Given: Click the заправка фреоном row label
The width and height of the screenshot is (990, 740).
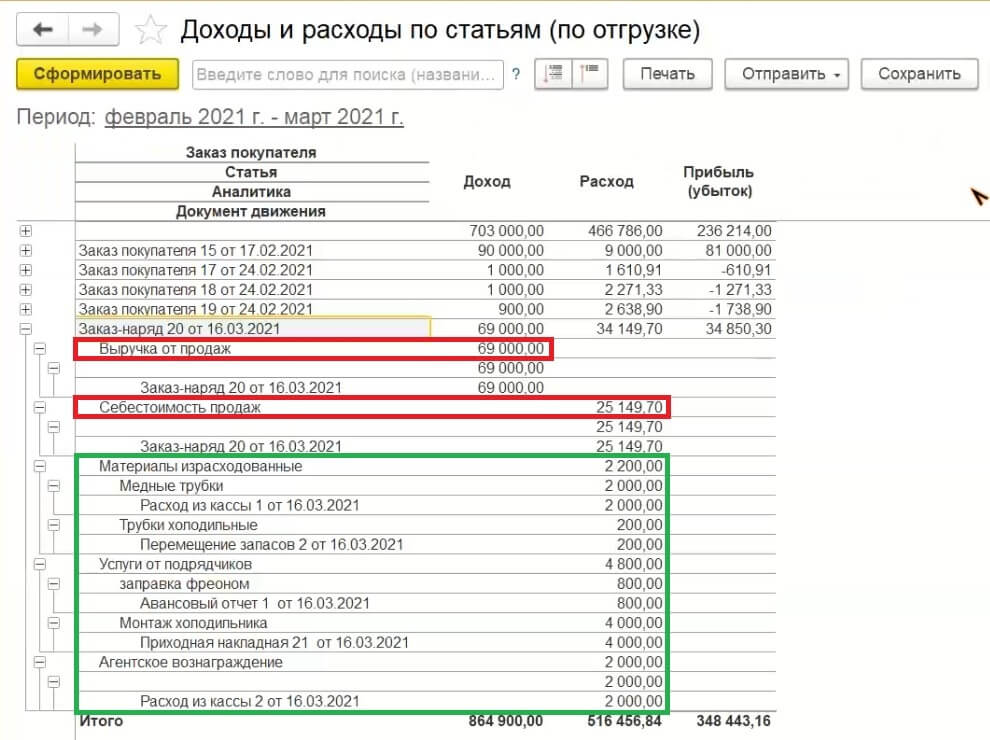Looking at the screenshot, I should click(x=184, y=583).
